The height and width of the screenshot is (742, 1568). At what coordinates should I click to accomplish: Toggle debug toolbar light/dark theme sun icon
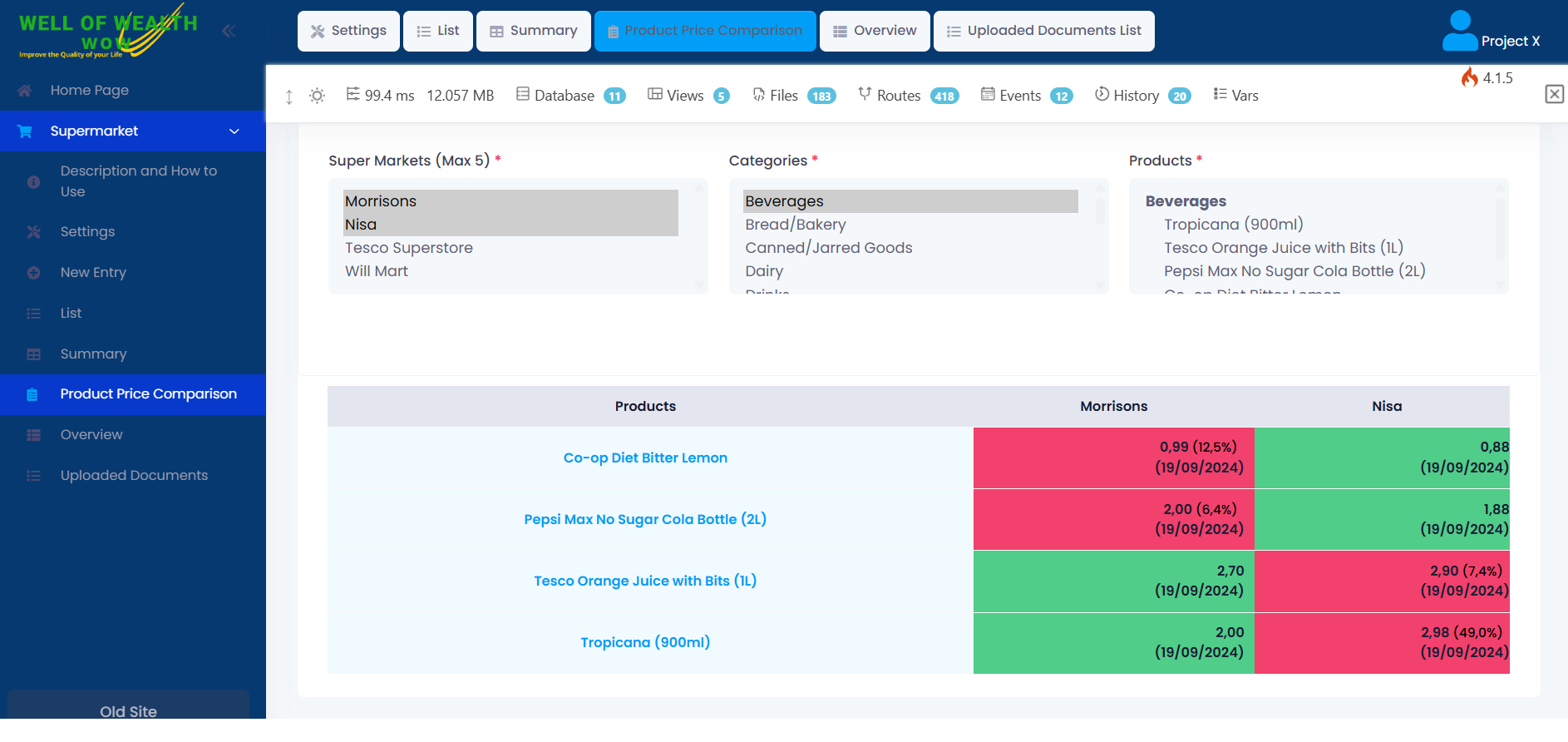(317, 96)
